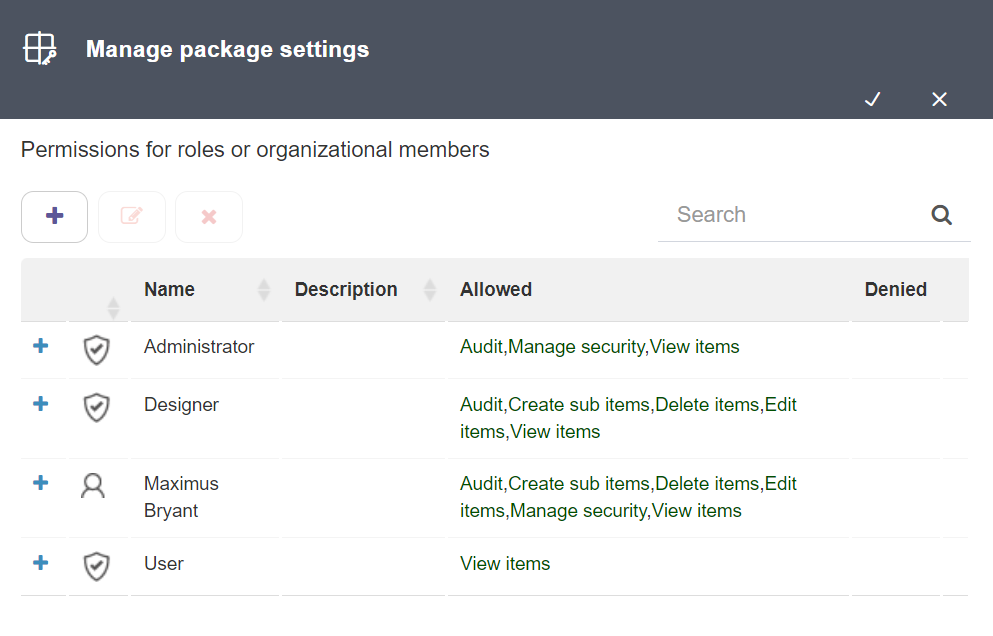Screen dimensions: 993x636
Task: Click the Designer role shield icon
Action: coord(96,407)
